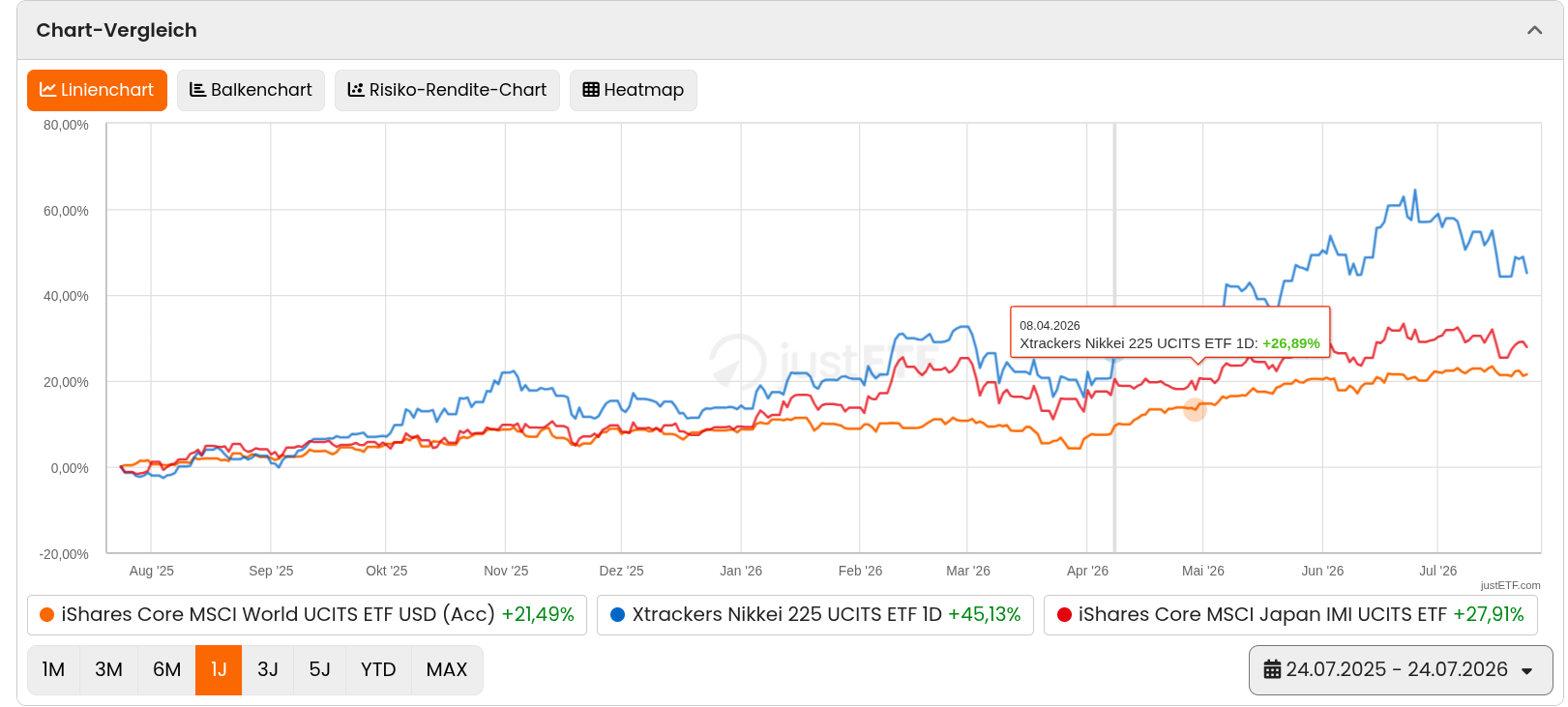The image size is (1568, 707).
Task: Click orange dot of iShares MSCI World
Action: point(46,615)
